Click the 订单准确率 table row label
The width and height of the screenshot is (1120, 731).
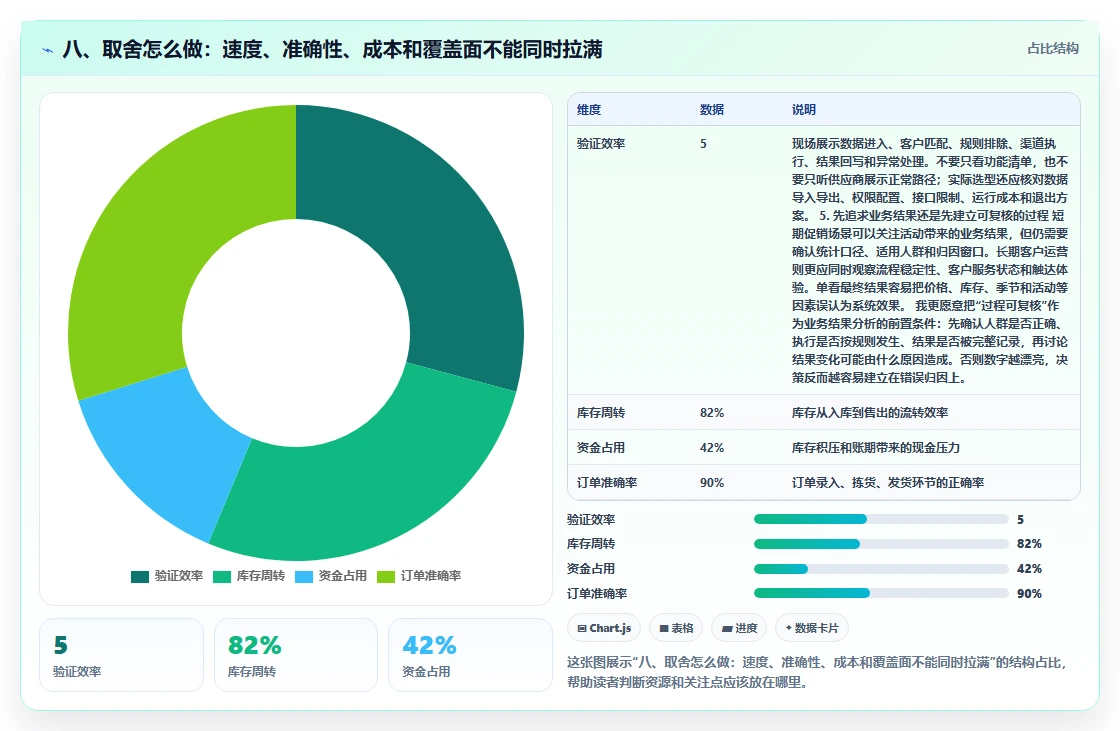(x=606, y=483)
